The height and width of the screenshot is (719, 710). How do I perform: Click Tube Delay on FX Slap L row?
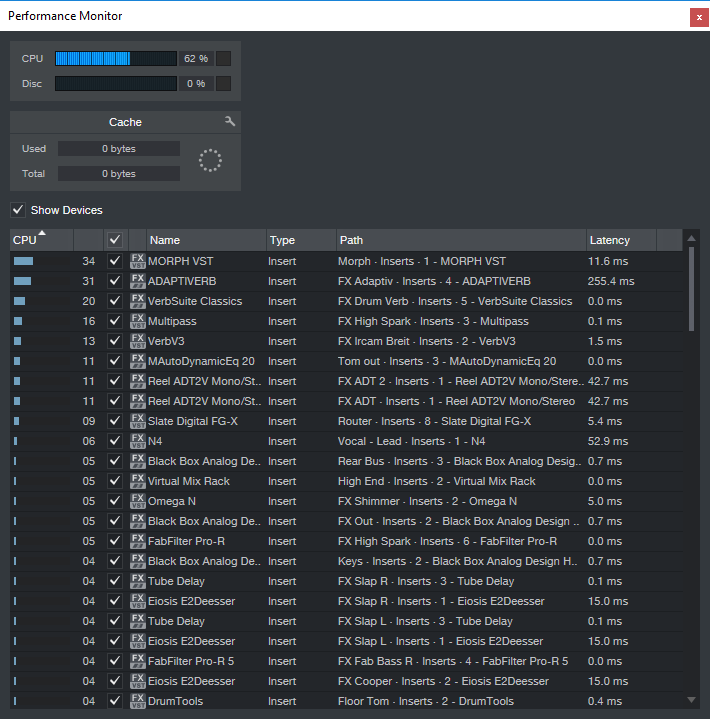click(x=176, y=621)
